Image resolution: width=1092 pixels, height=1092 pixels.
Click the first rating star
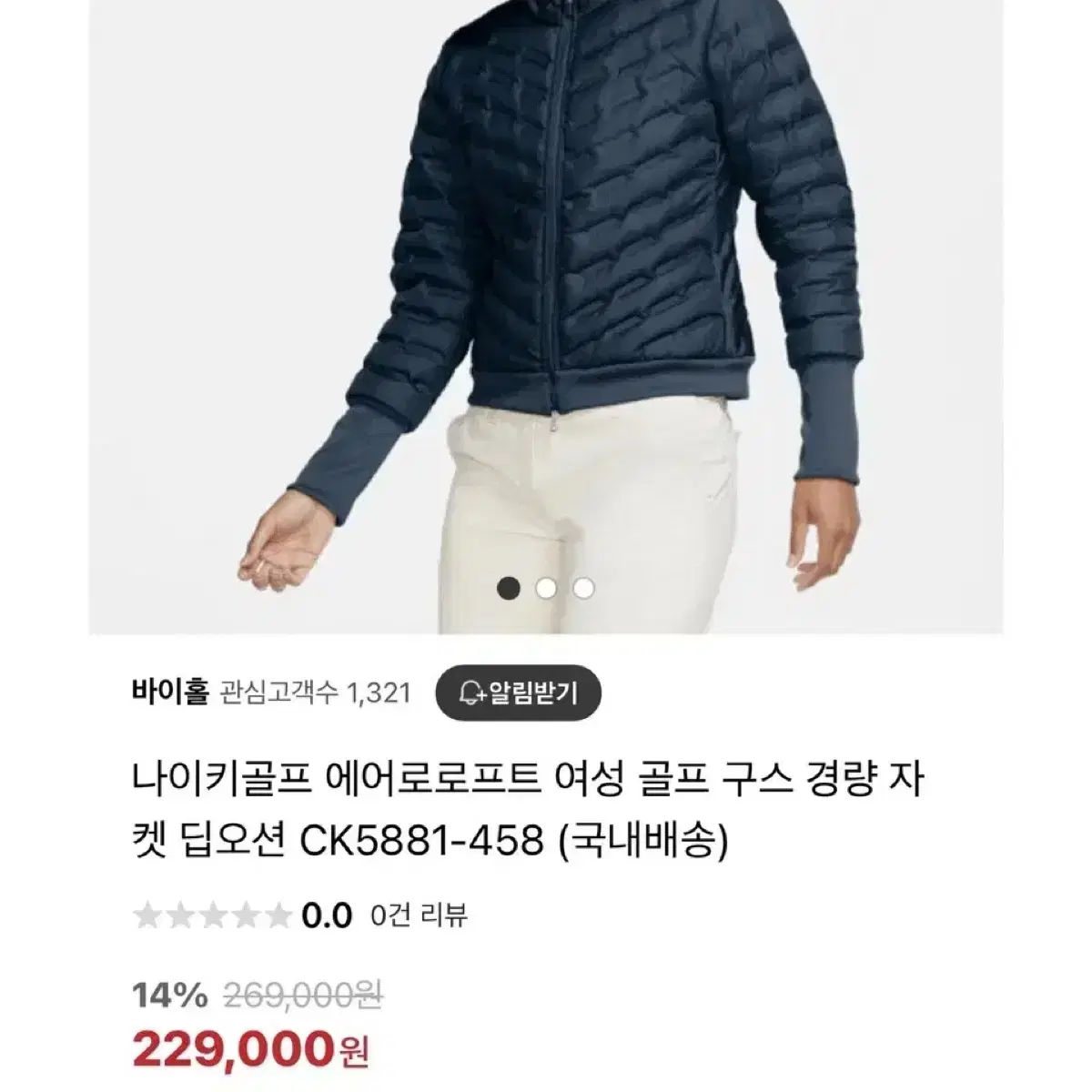tap(147, 915)
